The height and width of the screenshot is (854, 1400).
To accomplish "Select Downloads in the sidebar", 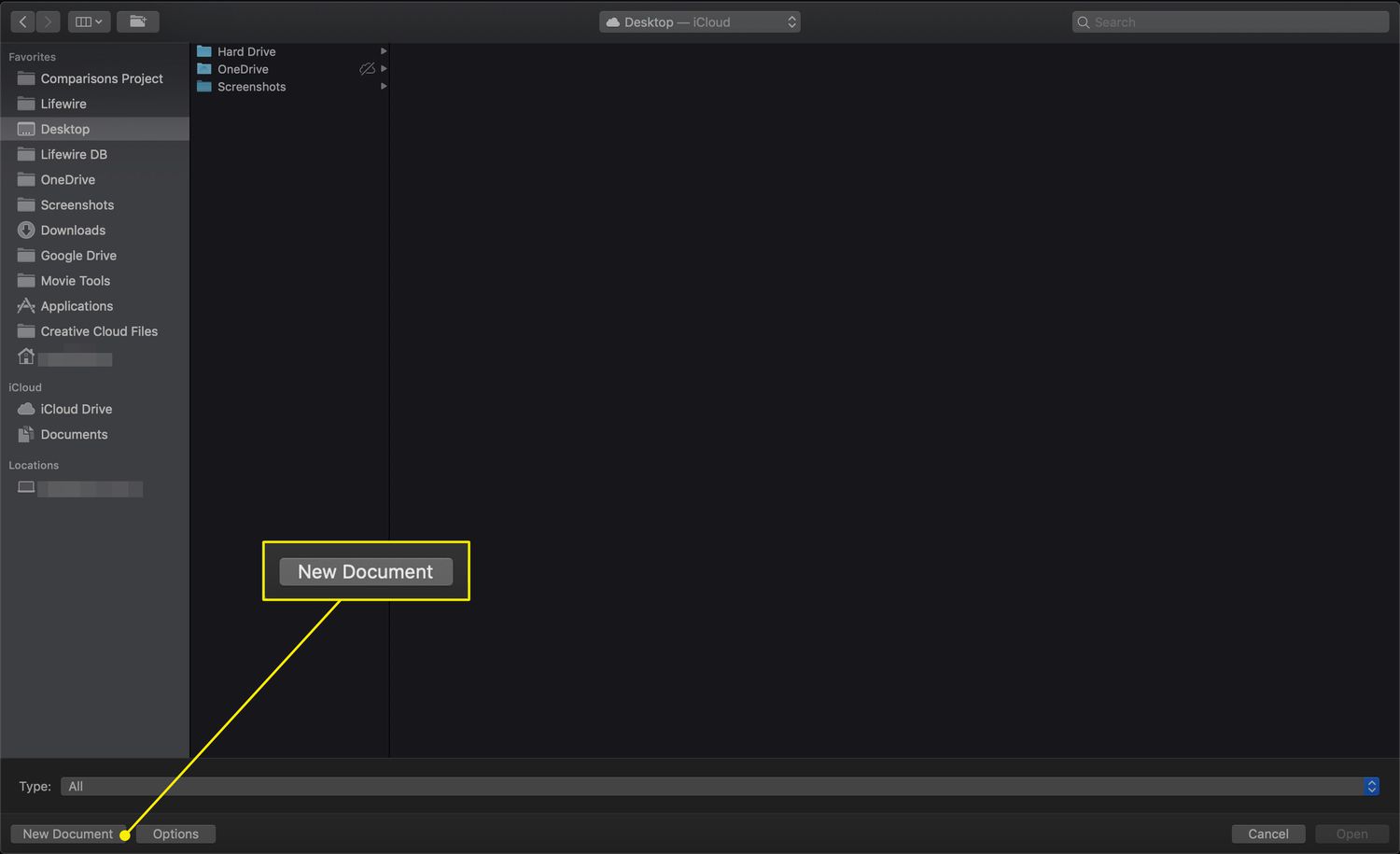I will click(x=73, y=231).
